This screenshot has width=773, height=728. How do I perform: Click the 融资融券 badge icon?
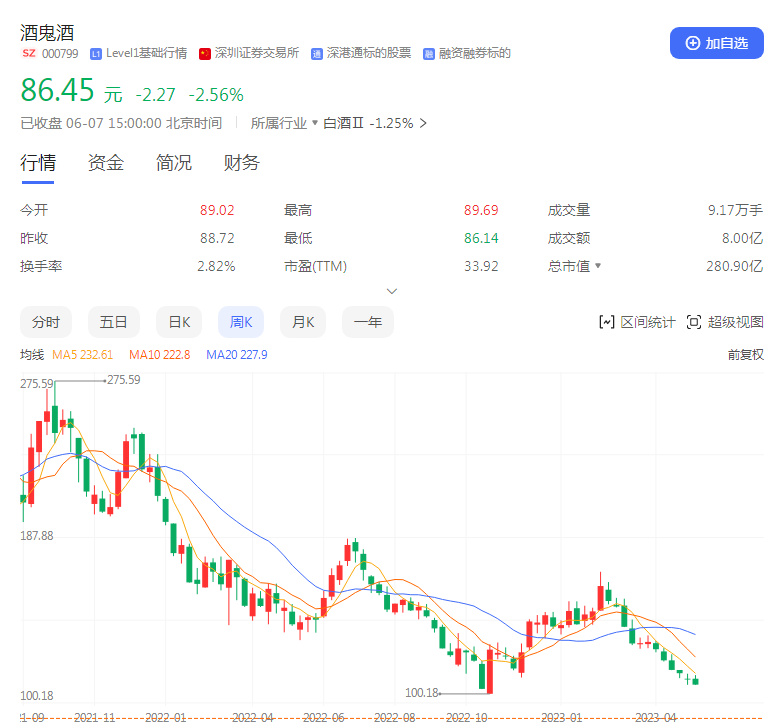click(x=428, y=54)
